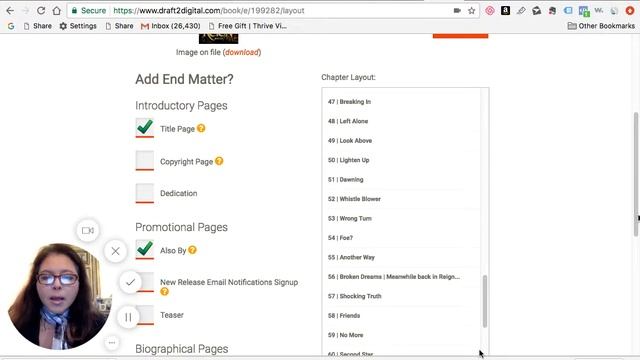
Task: Open Other Bookmarks folder
Action: pyautogui.click(x=601, y=26)
